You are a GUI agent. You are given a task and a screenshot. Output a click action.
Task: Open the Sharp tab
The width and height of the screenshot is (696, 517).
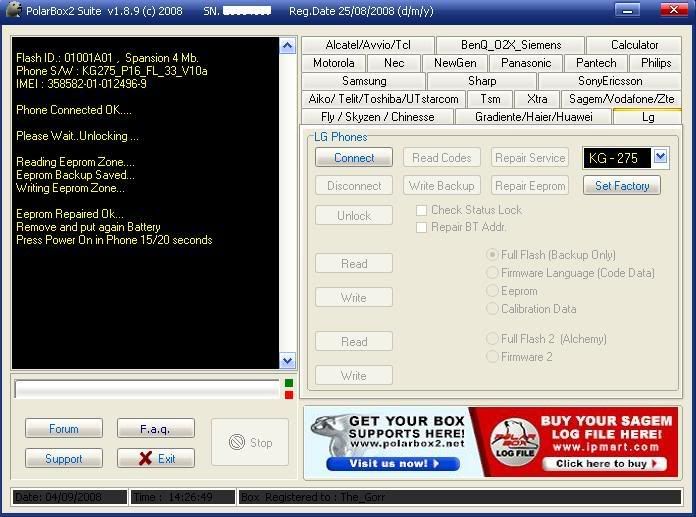[x=482, y=81]
